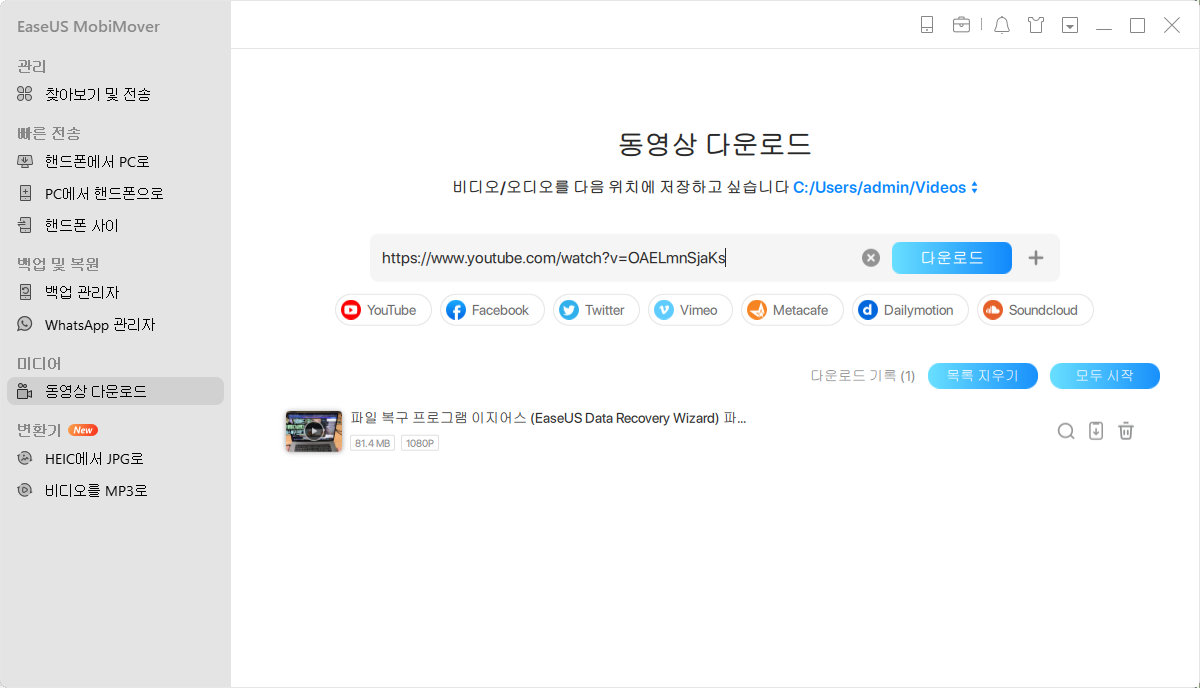
Task: Open HEIC에서 JPG로 converter
Action: pos(115,458)
